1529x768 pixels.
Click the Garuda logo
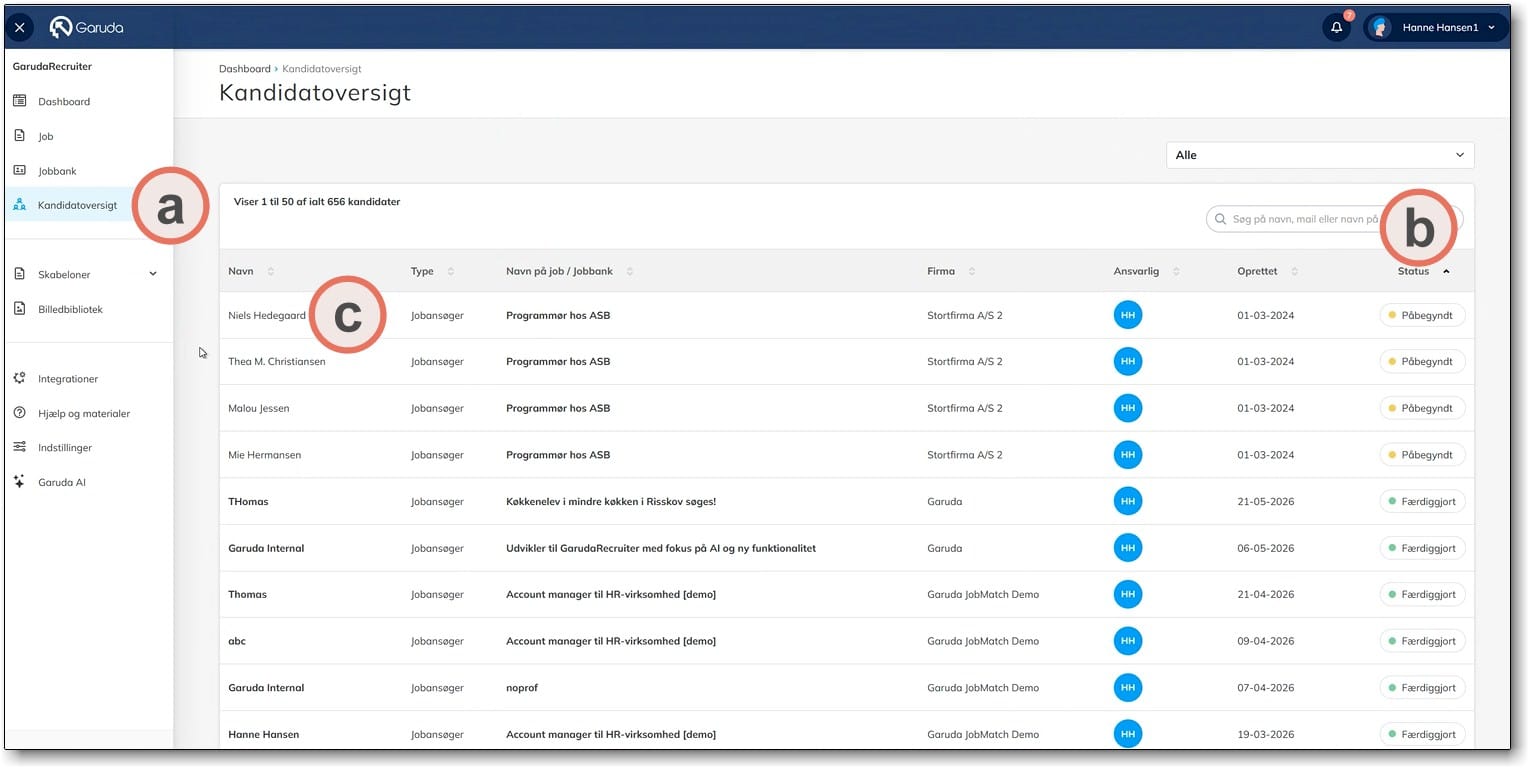pyautogui.click(x=87, y=28)
